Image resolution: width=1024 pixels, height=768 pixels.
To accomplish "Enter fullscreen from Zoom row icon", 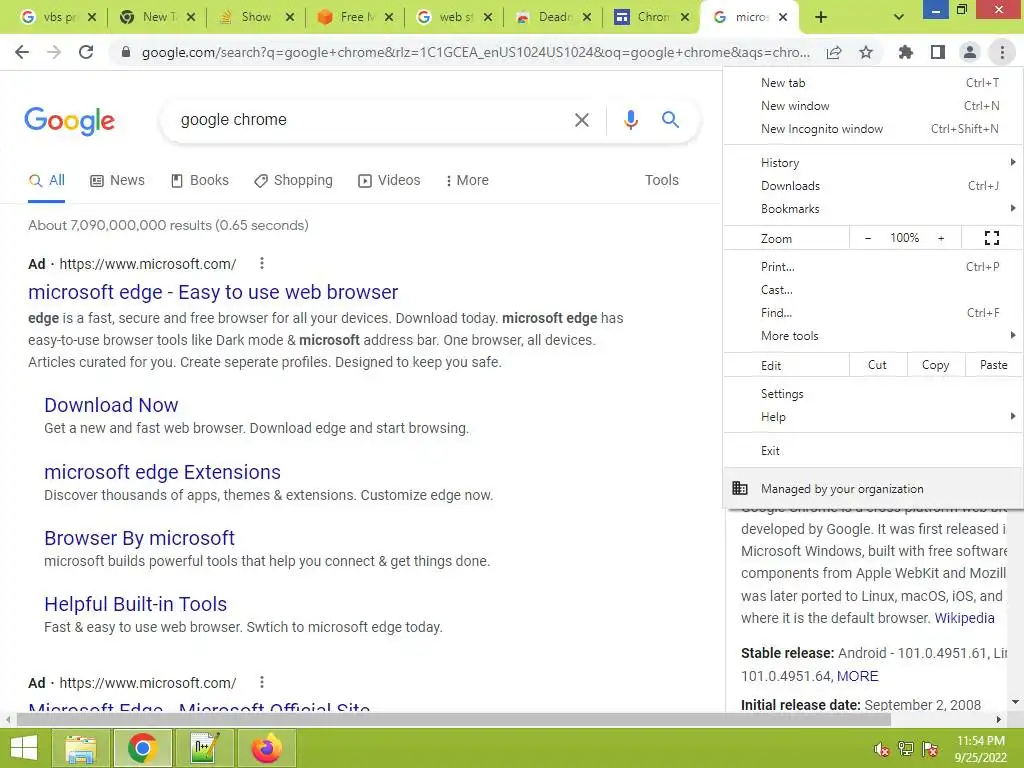I will click(x=991, y=238).
